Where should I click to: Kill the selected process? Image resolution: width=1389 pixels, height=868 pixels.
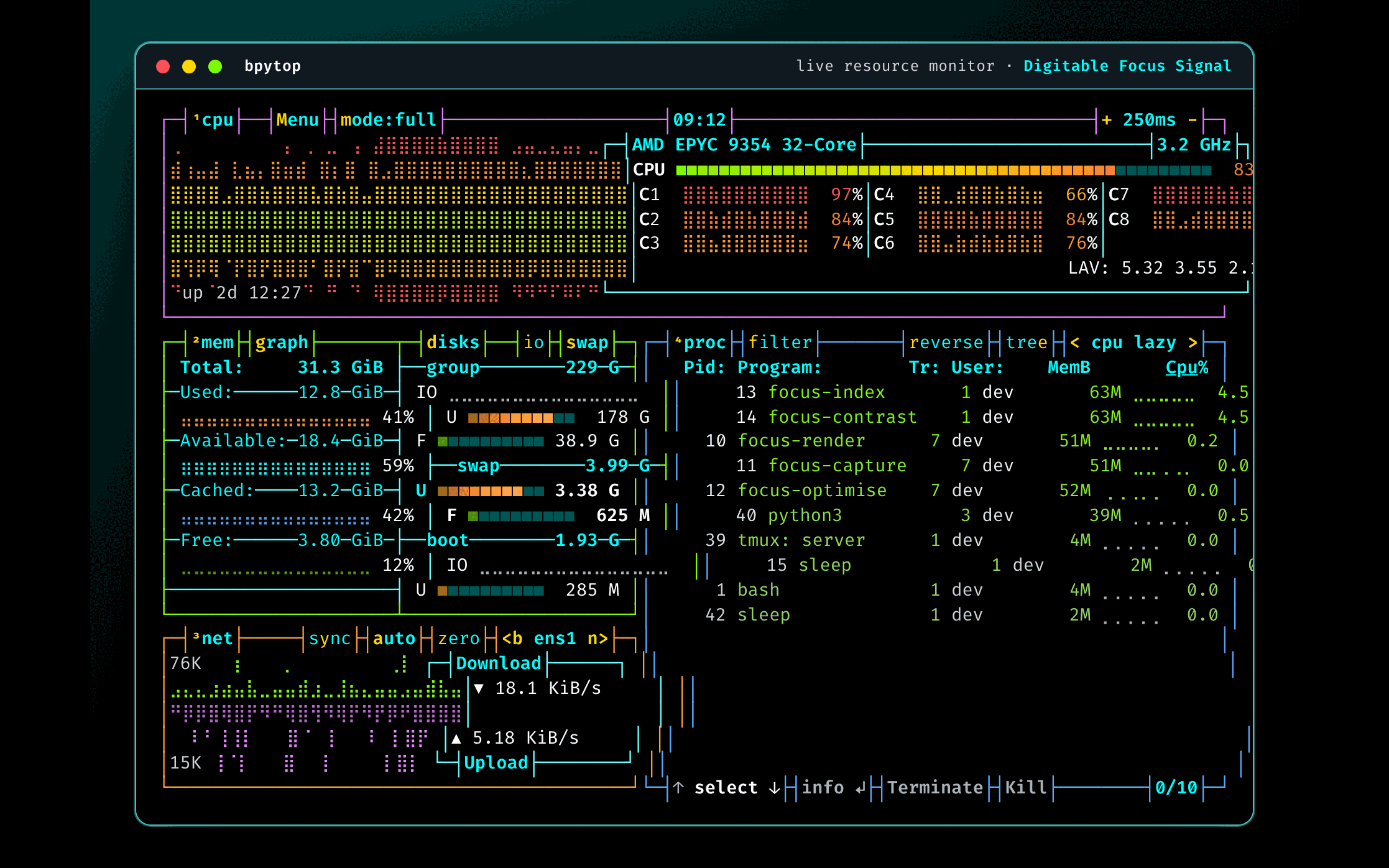[x=1026, y=787]
